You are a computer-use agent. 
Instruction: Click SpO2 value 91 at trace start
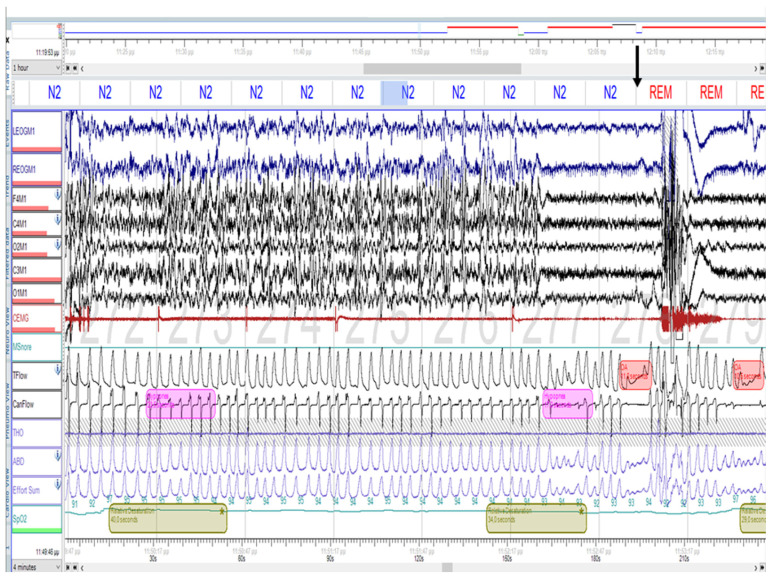tap(75, 504)
